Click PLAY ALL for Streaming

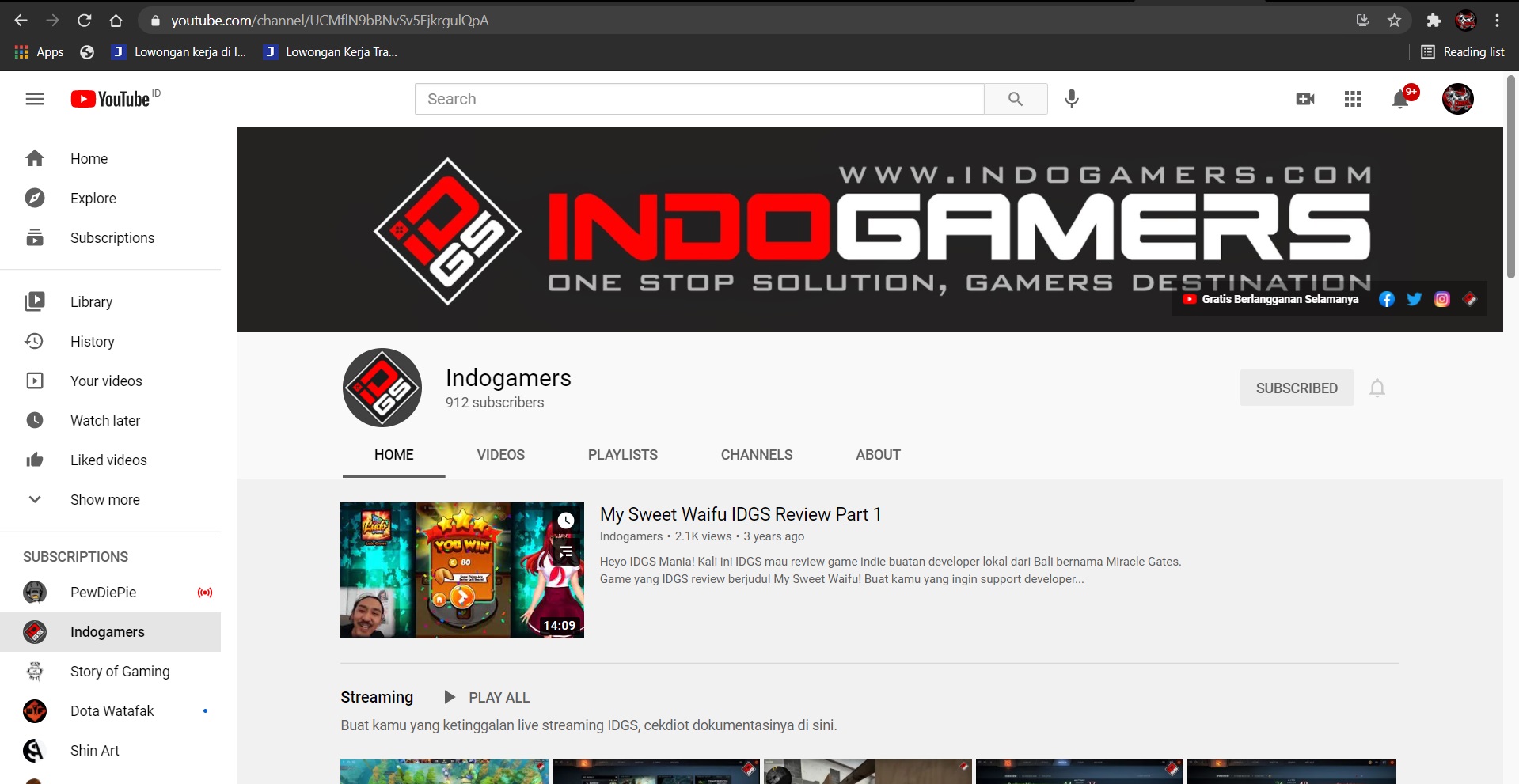click(486, 697)
